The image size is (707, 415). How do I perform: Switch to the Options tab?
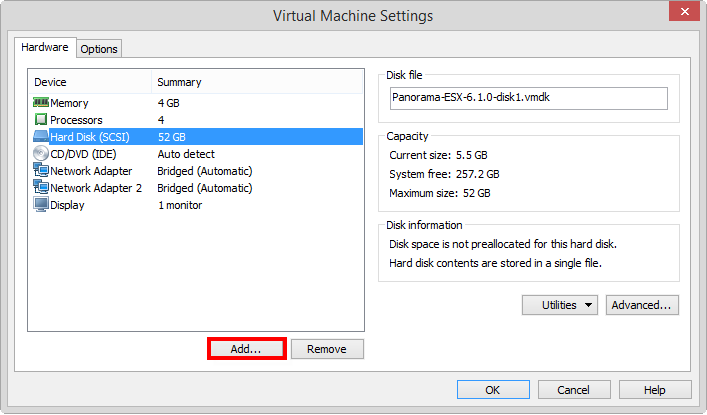pyautogui.click(x=99, y=49)
